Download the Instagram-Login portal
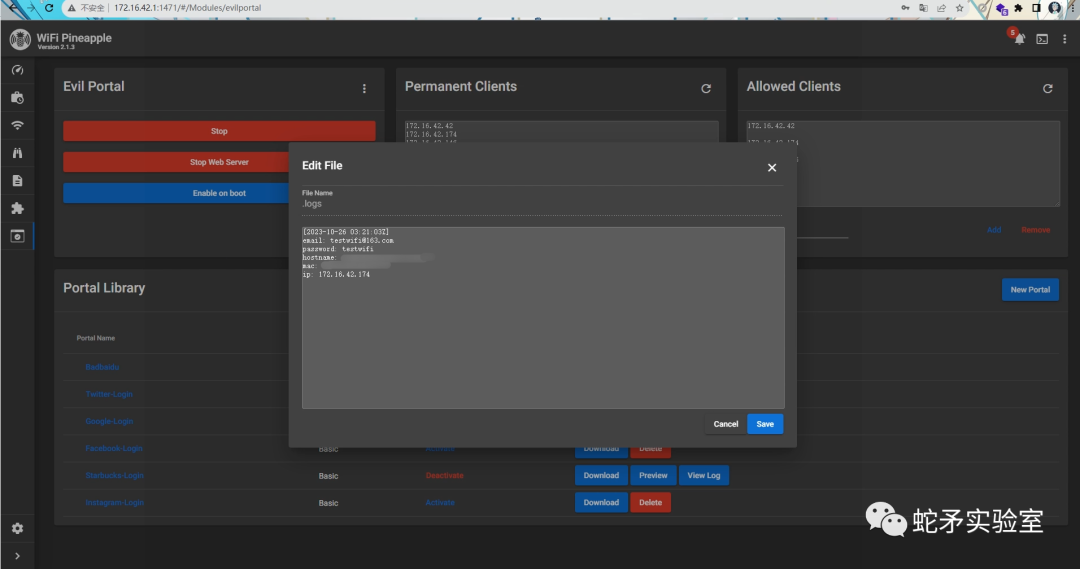Viewport: 1080px width, 569px height. pos(601,502)
